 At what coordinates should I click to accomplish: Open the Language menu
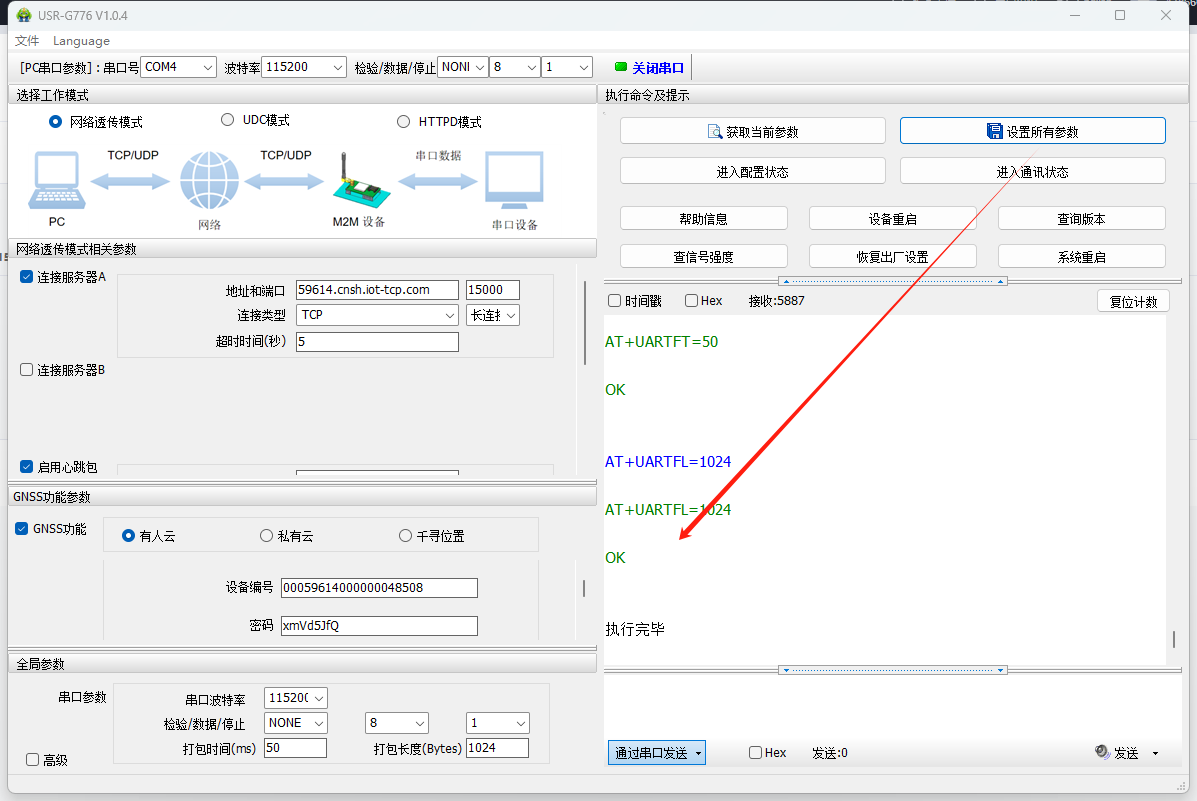click(81, 41)
